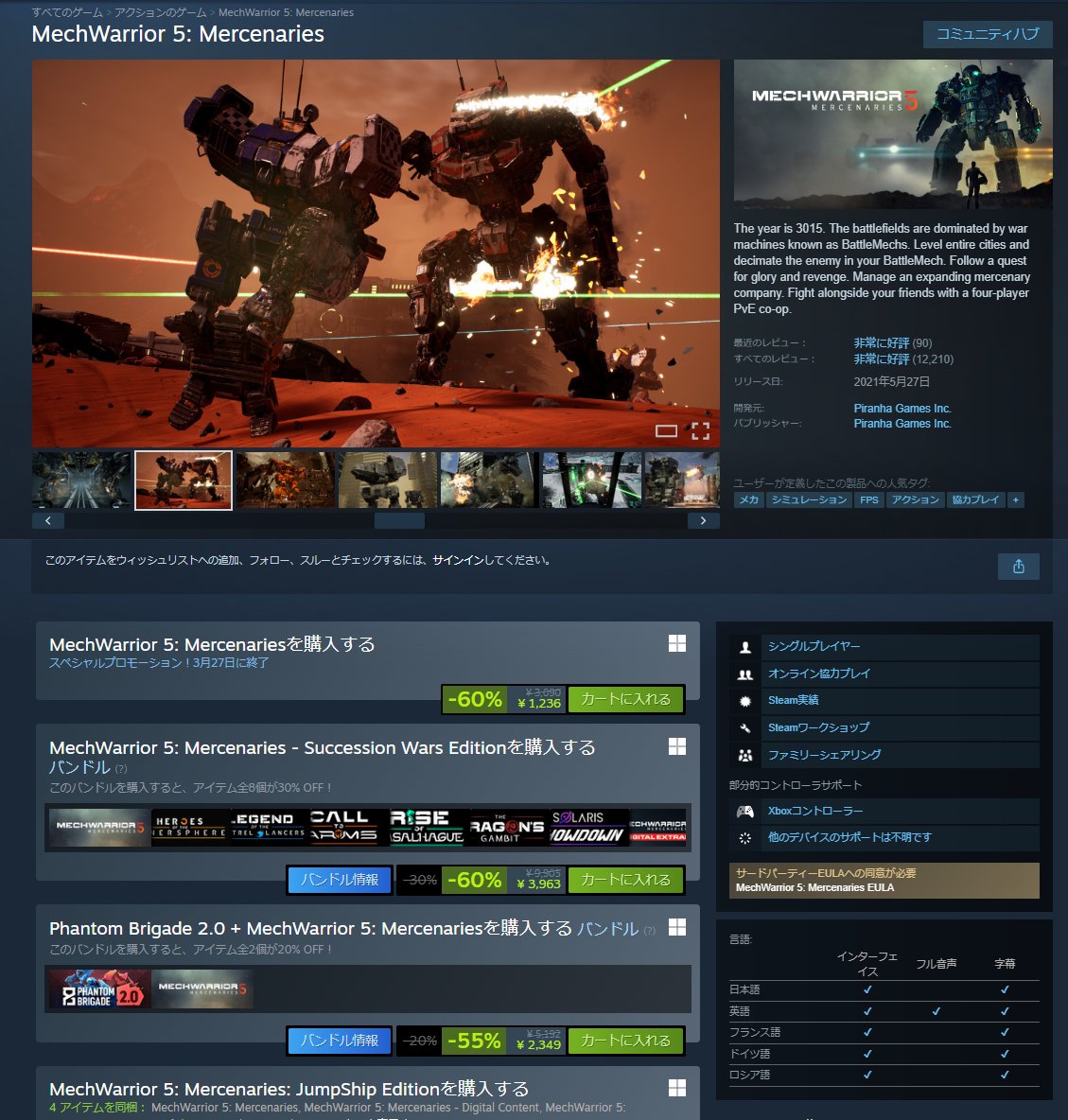This screenshot has height=1120, width=1068.
Task: Click the Rise of Rasalhague bundle image
Action: [x=428, y=827]
